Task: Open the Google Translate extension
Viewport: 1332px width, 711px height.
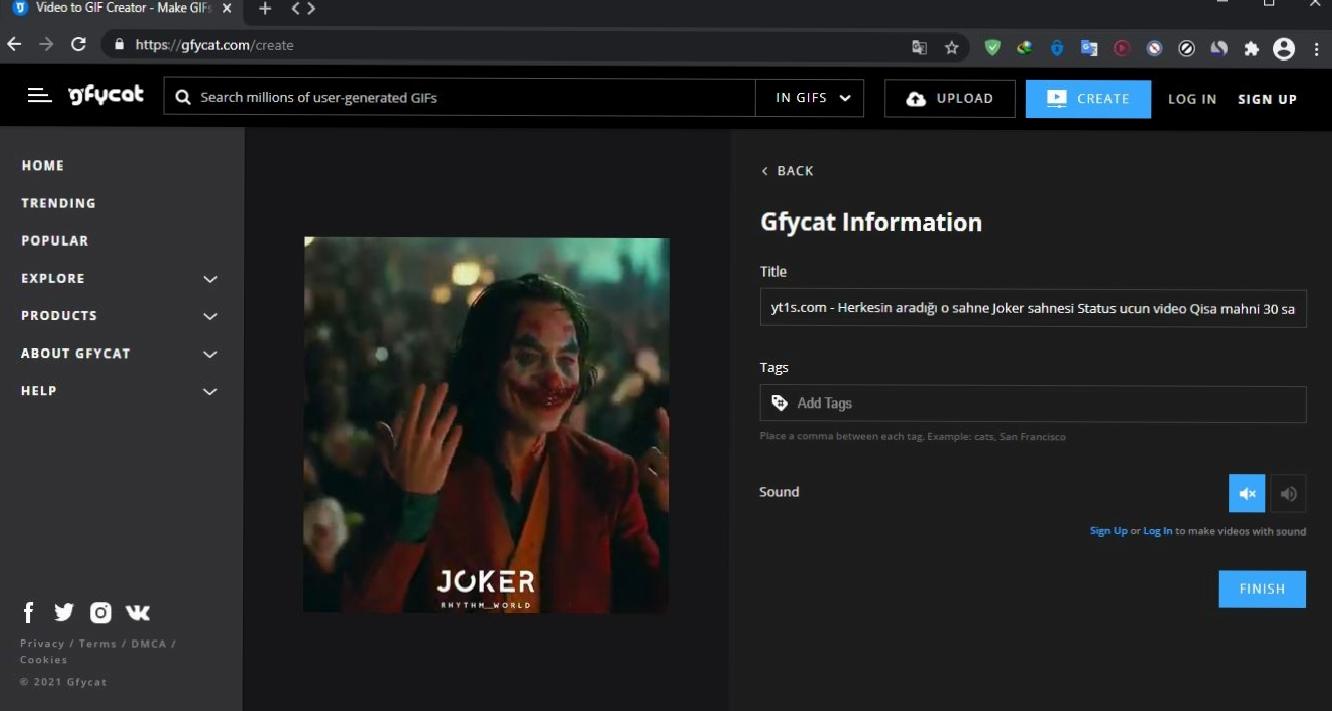Action: click(x=1089, y=47)
